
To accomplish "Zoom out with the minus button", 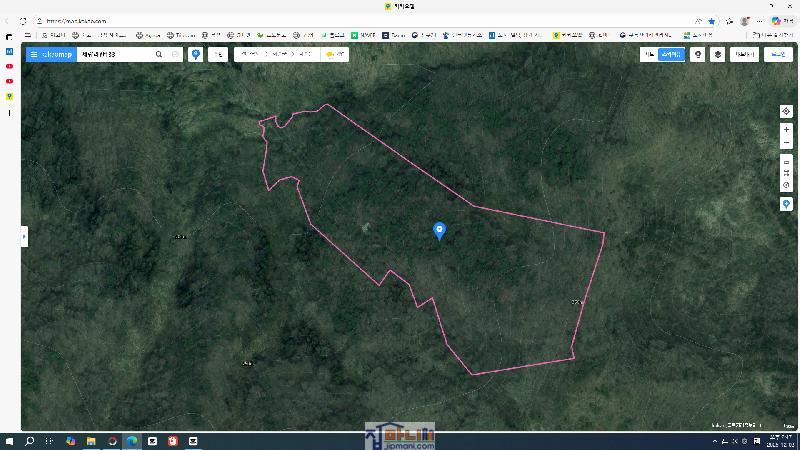I will coord(786,143).
